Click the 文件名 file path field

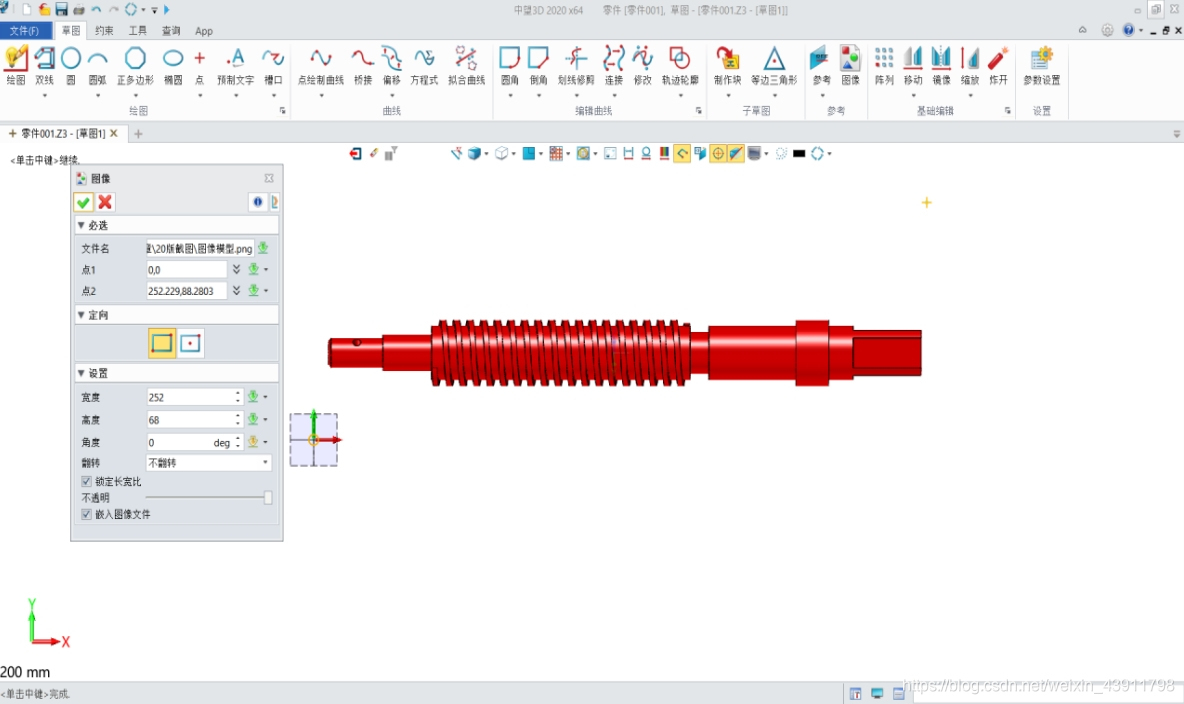[200, 249]
